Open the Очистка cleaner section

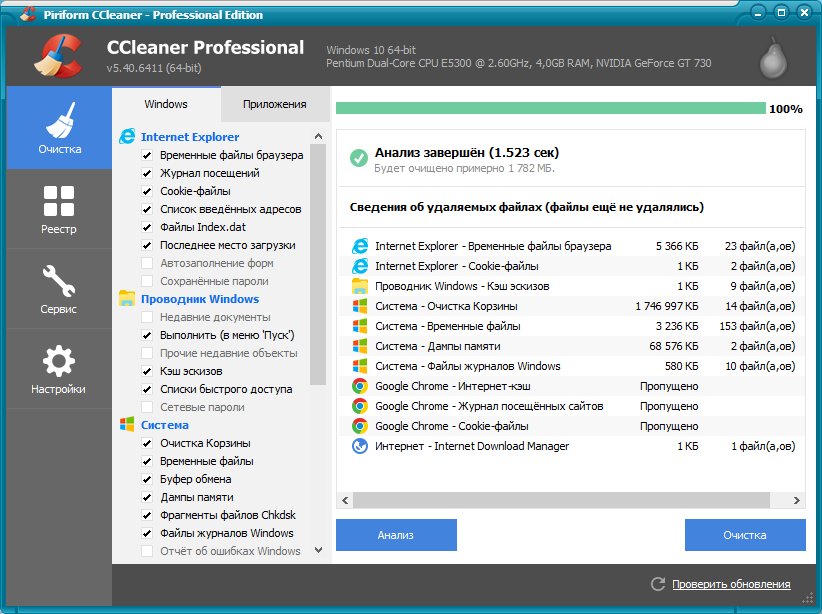[x=59, y=128]
